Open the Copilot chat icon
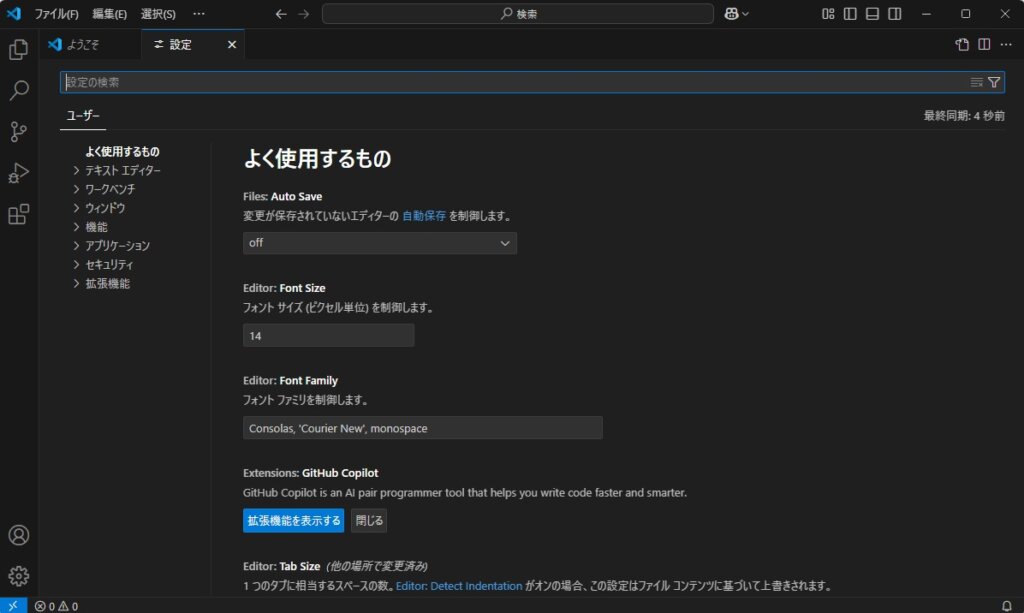Screen dimensions: 1024x613 (x=731, y=14)
